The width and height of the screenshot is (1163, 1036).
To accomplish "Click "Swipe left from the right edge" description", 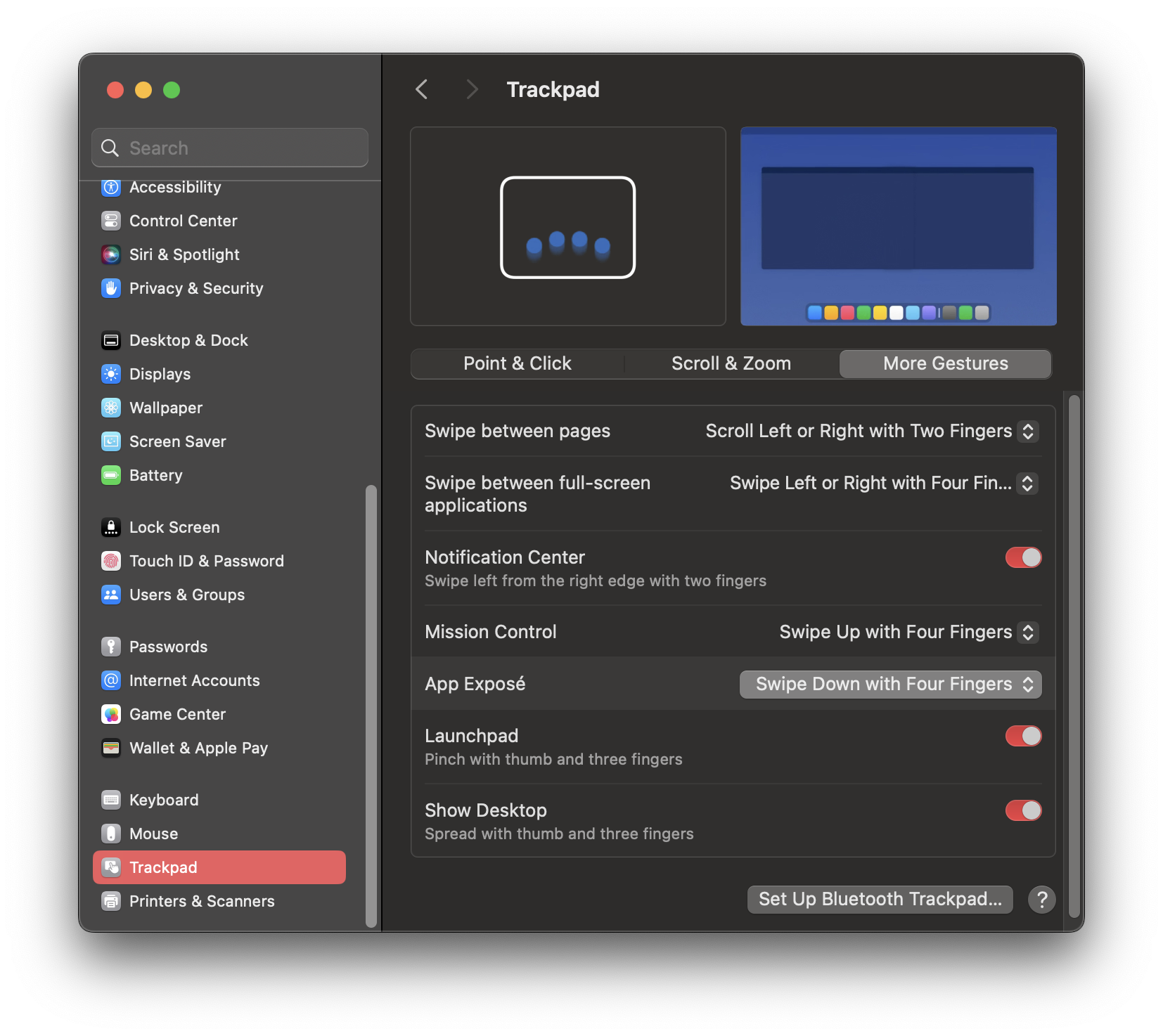I will click(x=596, y=581).
